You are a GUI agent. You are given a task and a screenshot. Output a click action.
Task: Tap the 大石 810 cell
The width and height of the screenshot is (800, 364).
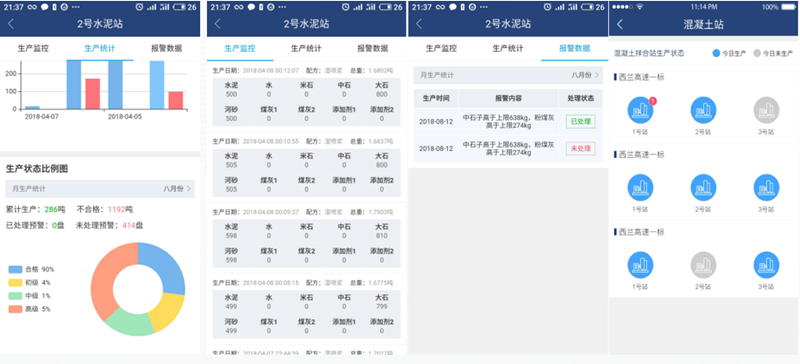tap(381, 231)
